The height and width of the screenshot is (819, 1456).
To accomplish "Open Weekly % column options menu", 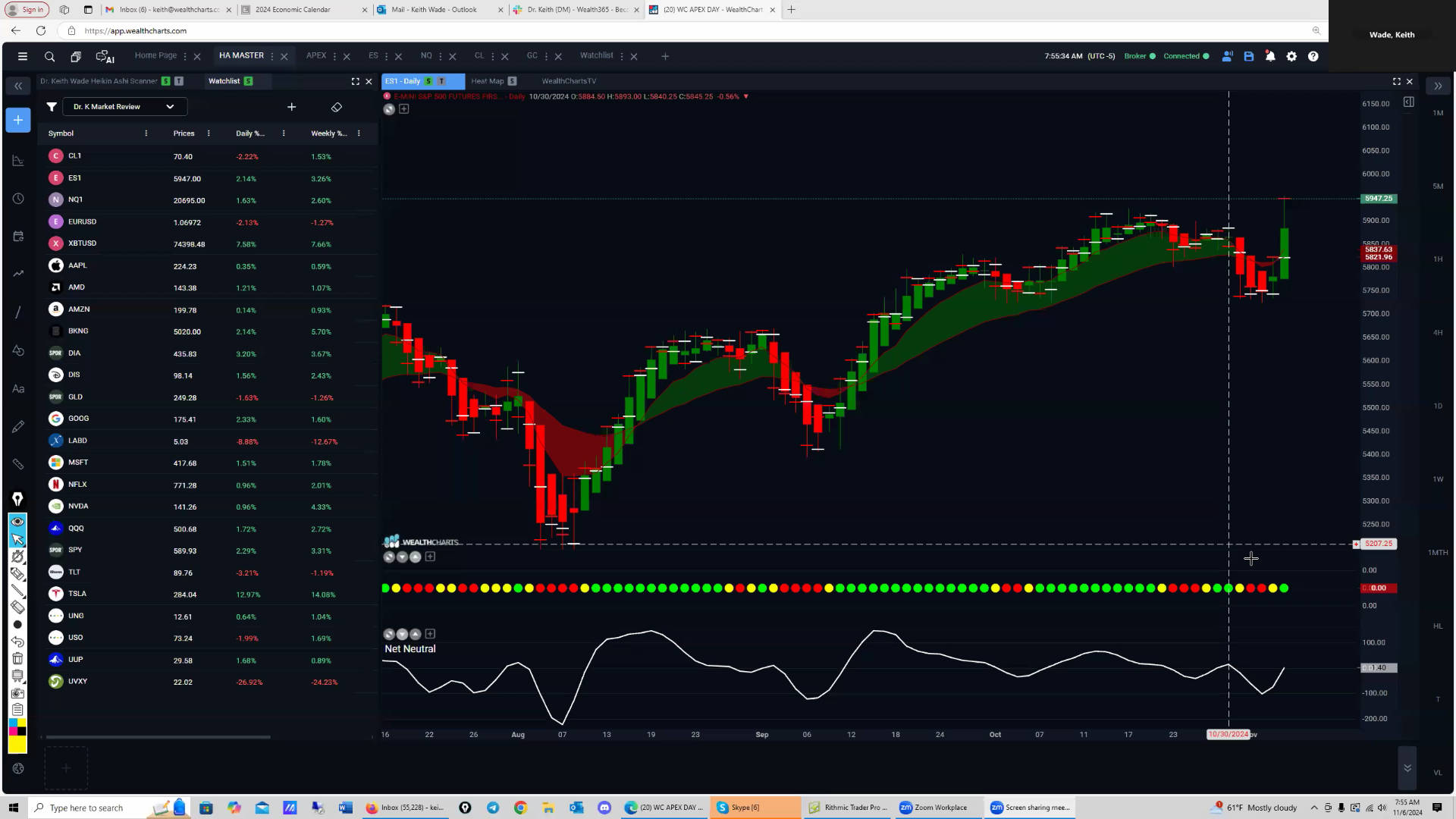I will click(x=359, y=133).
